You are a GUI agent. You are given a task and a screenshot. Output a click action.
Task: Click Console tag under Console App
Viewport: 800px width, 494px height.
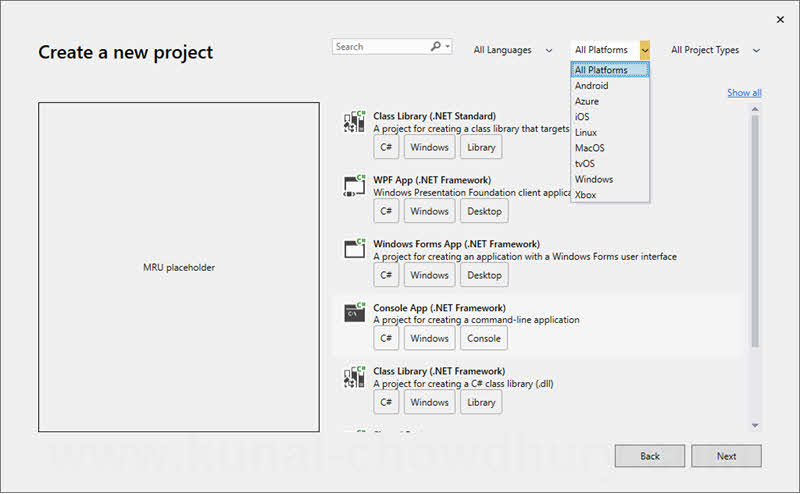tap(484, 338)
